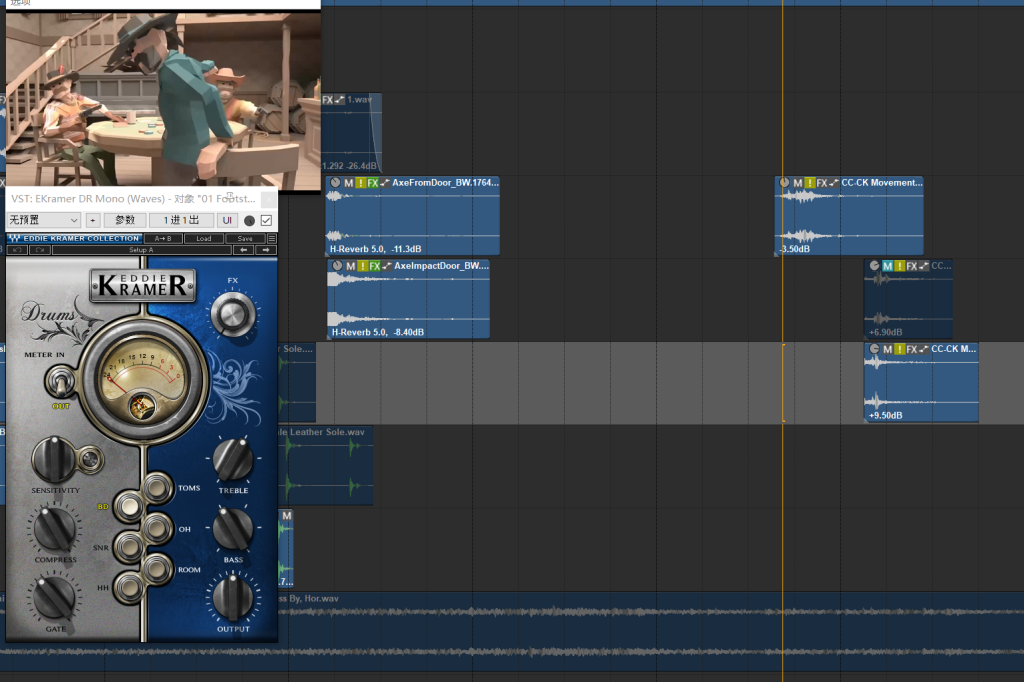Click the plugin wet/dry mix knob
Screen dimensions: 1024x682
pos(249,221)
